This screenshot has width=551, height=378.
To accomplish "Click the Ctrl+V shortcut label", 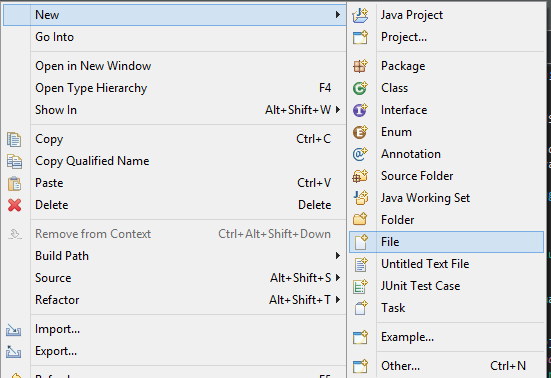I will pos(314,183).
